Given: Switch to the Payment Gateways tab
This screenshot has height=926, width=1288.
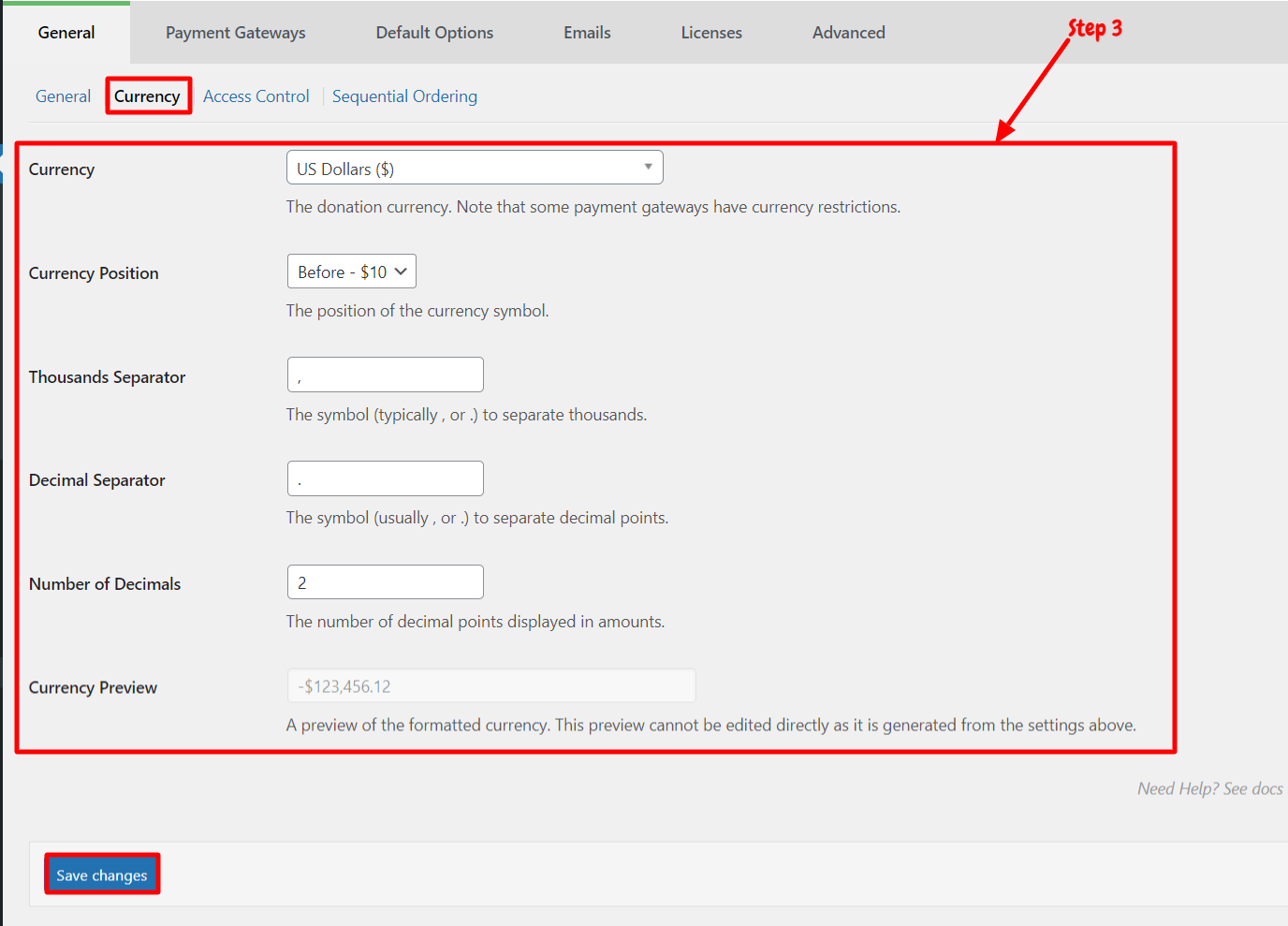Looking at the screenshot, I should [236, 33].
